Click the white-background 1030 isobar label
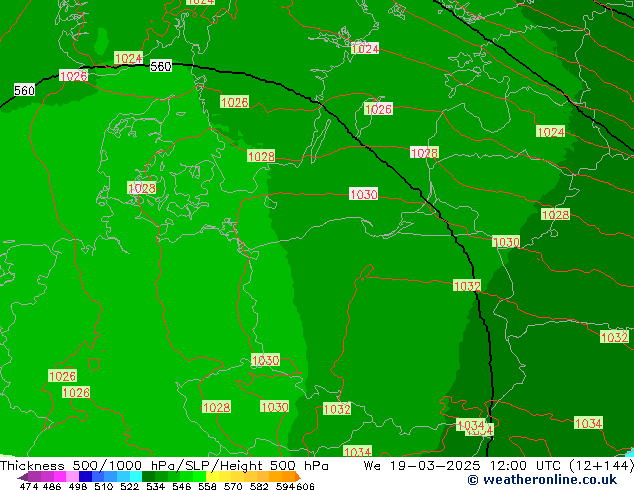 [363, 194]
